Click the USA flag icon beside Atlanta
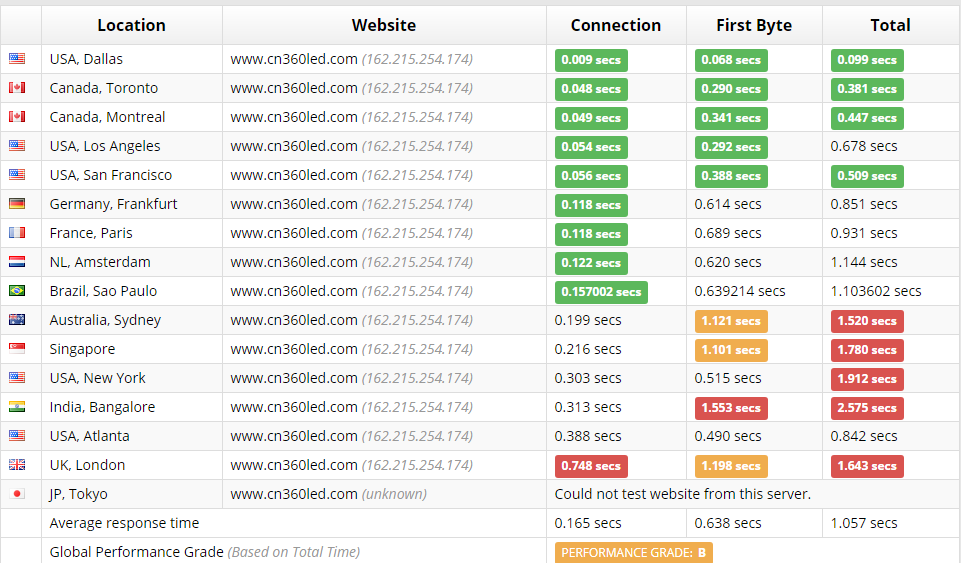Viewport: 961px width, 563px height. tap(17, 436)
